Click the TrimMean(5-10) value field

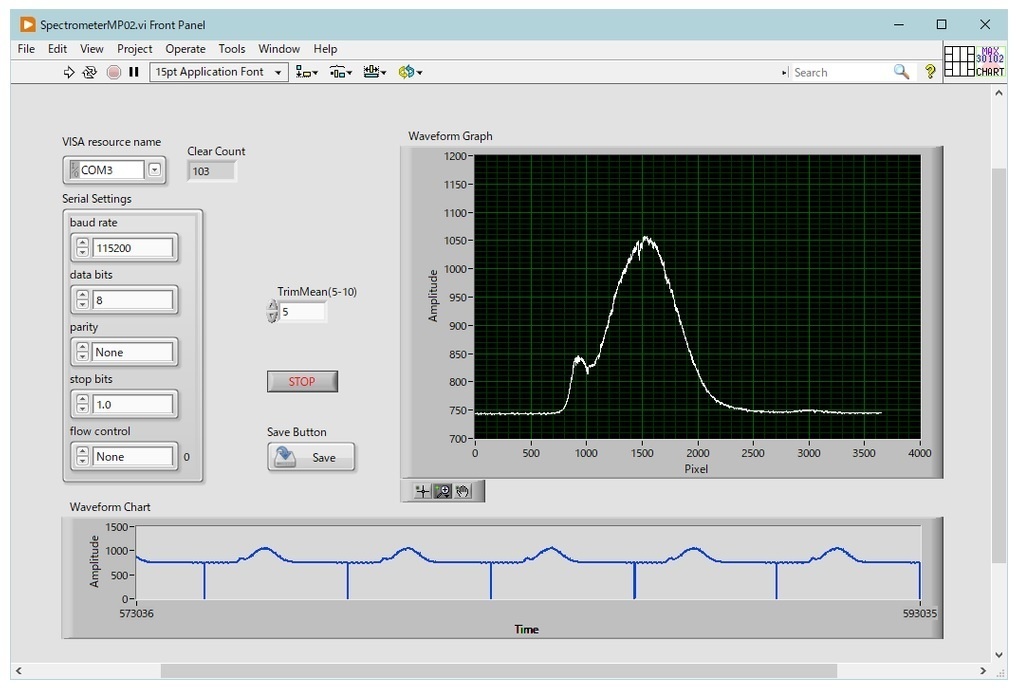click(x=302, y=311)
